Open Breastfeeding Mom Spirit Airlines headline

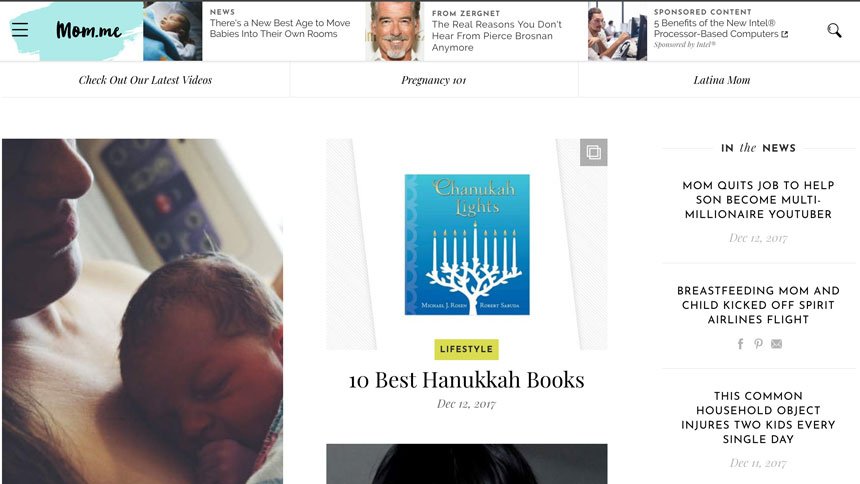(758, 305)
